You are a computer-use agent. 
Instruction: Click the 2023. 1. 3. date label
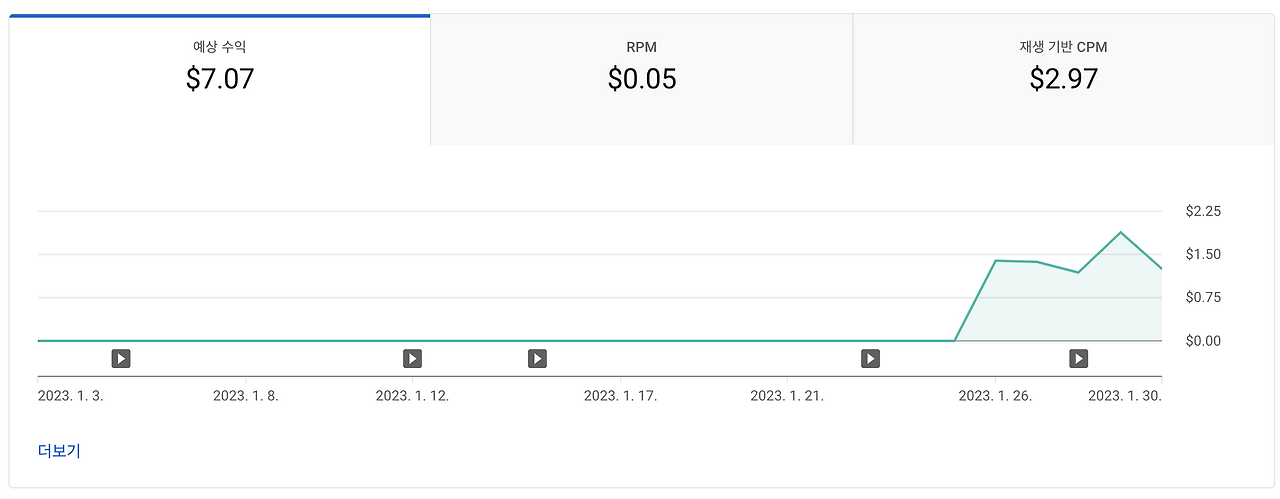click(x=71, y=396)
